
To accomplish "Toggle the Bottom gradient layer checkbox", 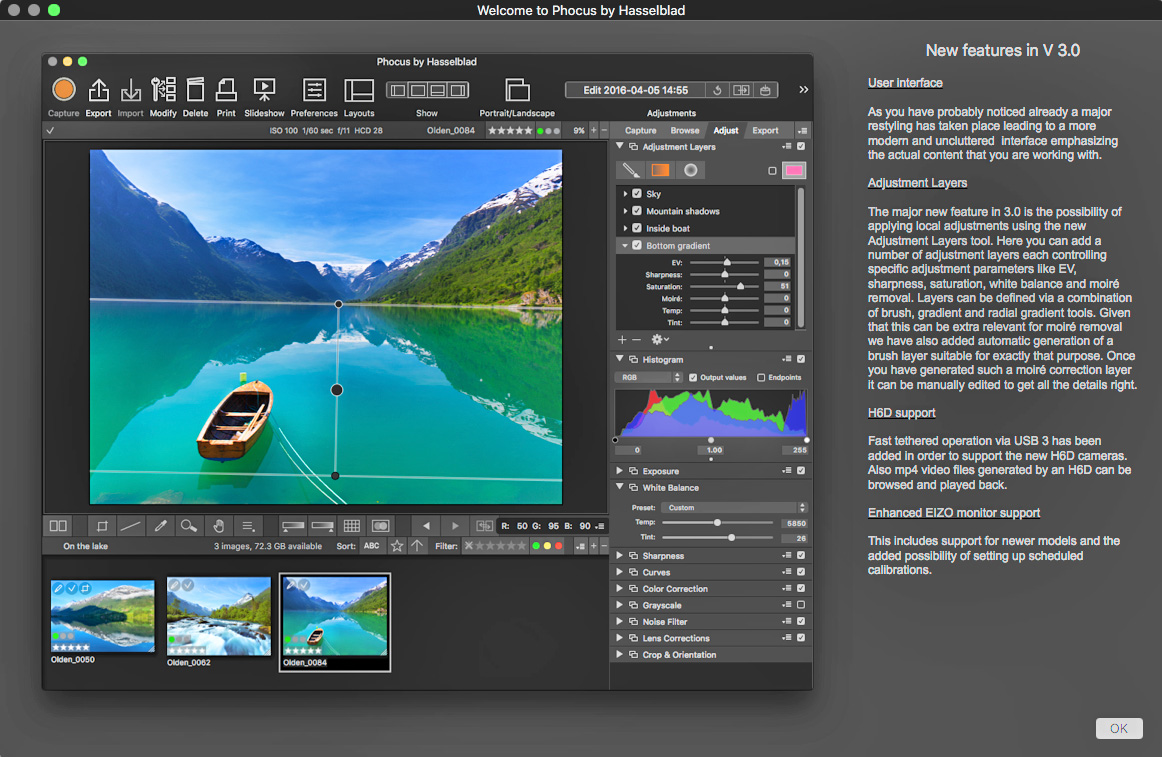I will click(637, 245).
